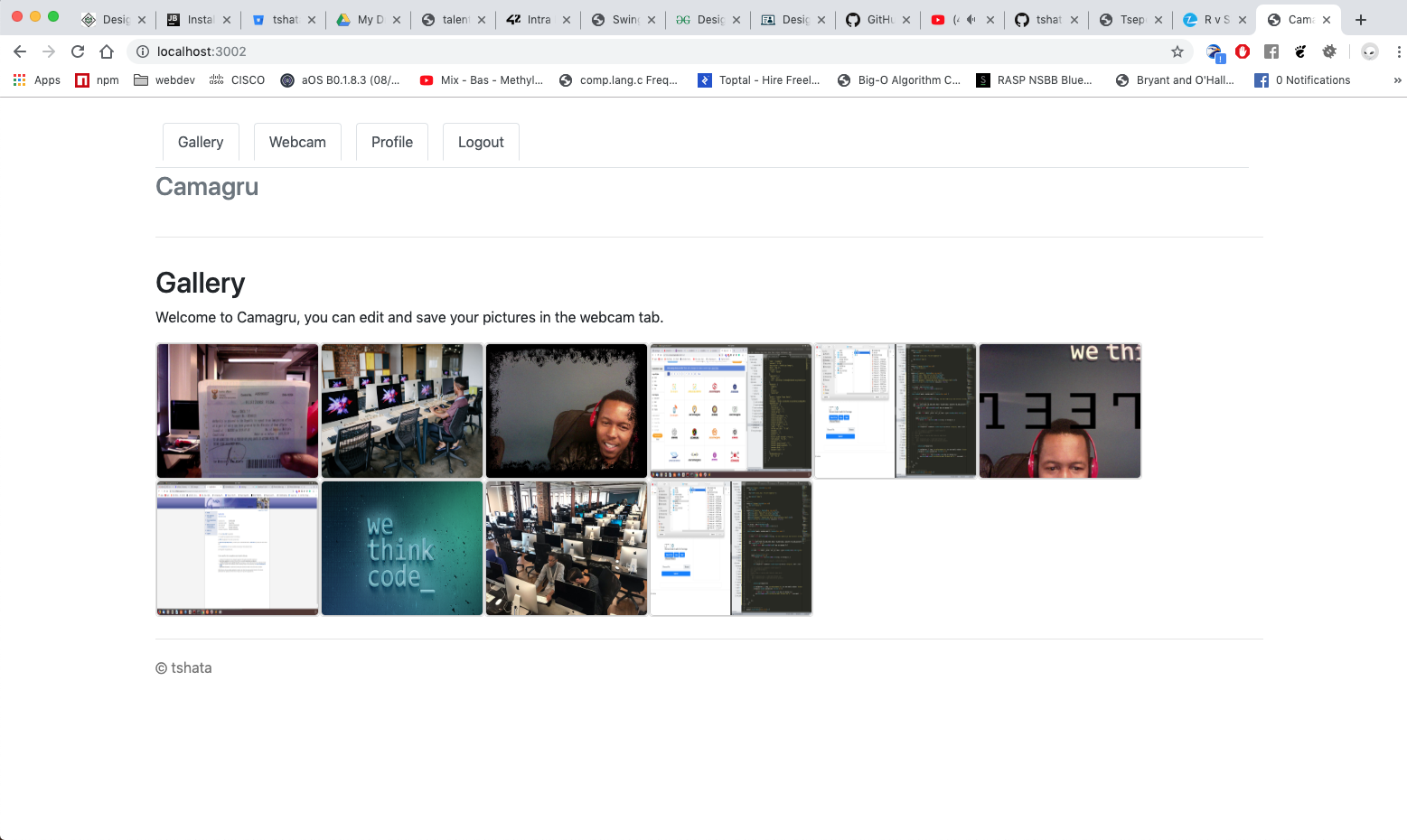The width and height of the screenshot is (1407, 840).
Task: Select the Gallery navigation tab
Action: pyautogui.click(x=201, y=142)
